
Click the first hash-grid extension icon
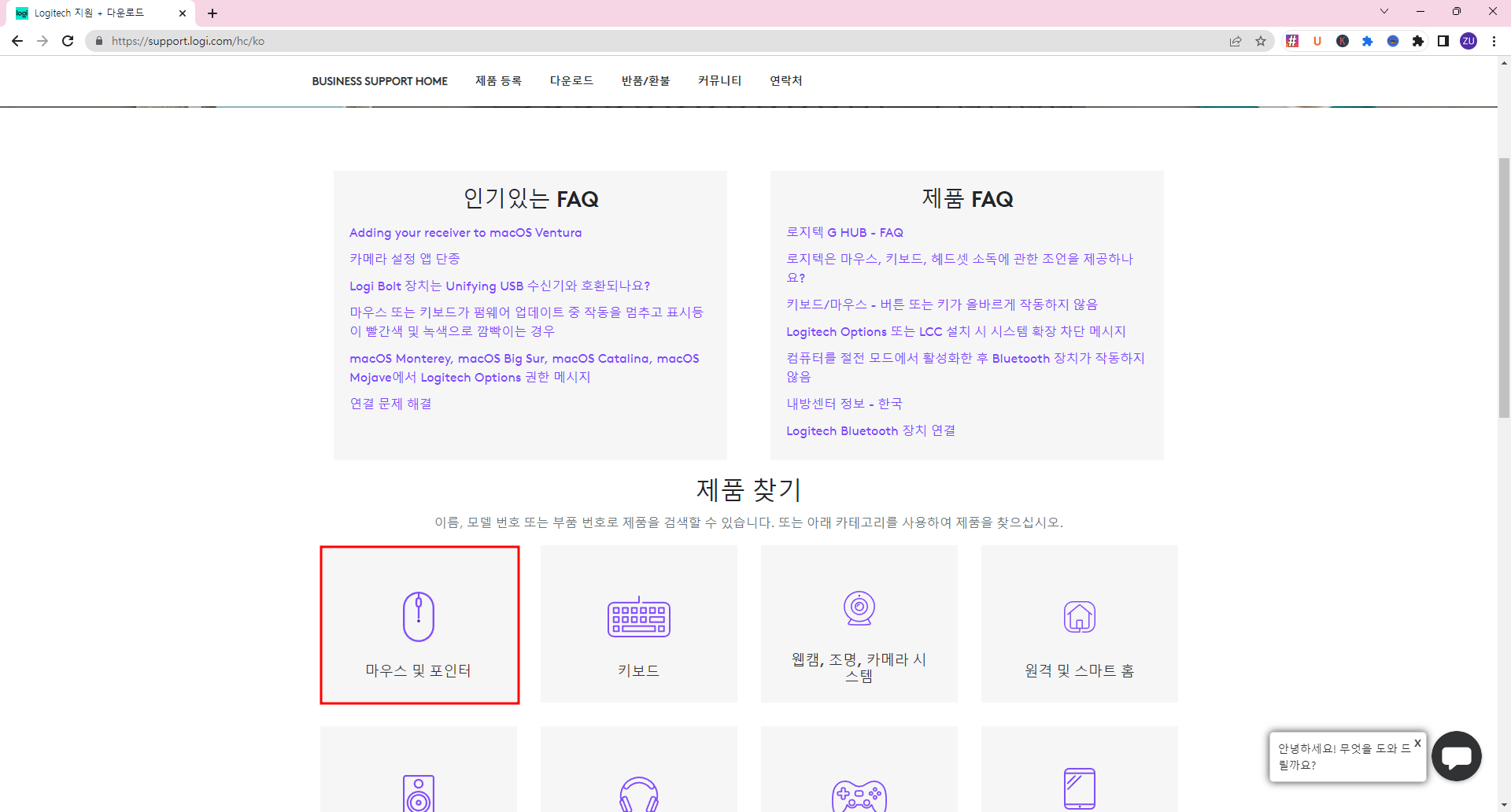pyautogui.click(x=1292, y=41)
